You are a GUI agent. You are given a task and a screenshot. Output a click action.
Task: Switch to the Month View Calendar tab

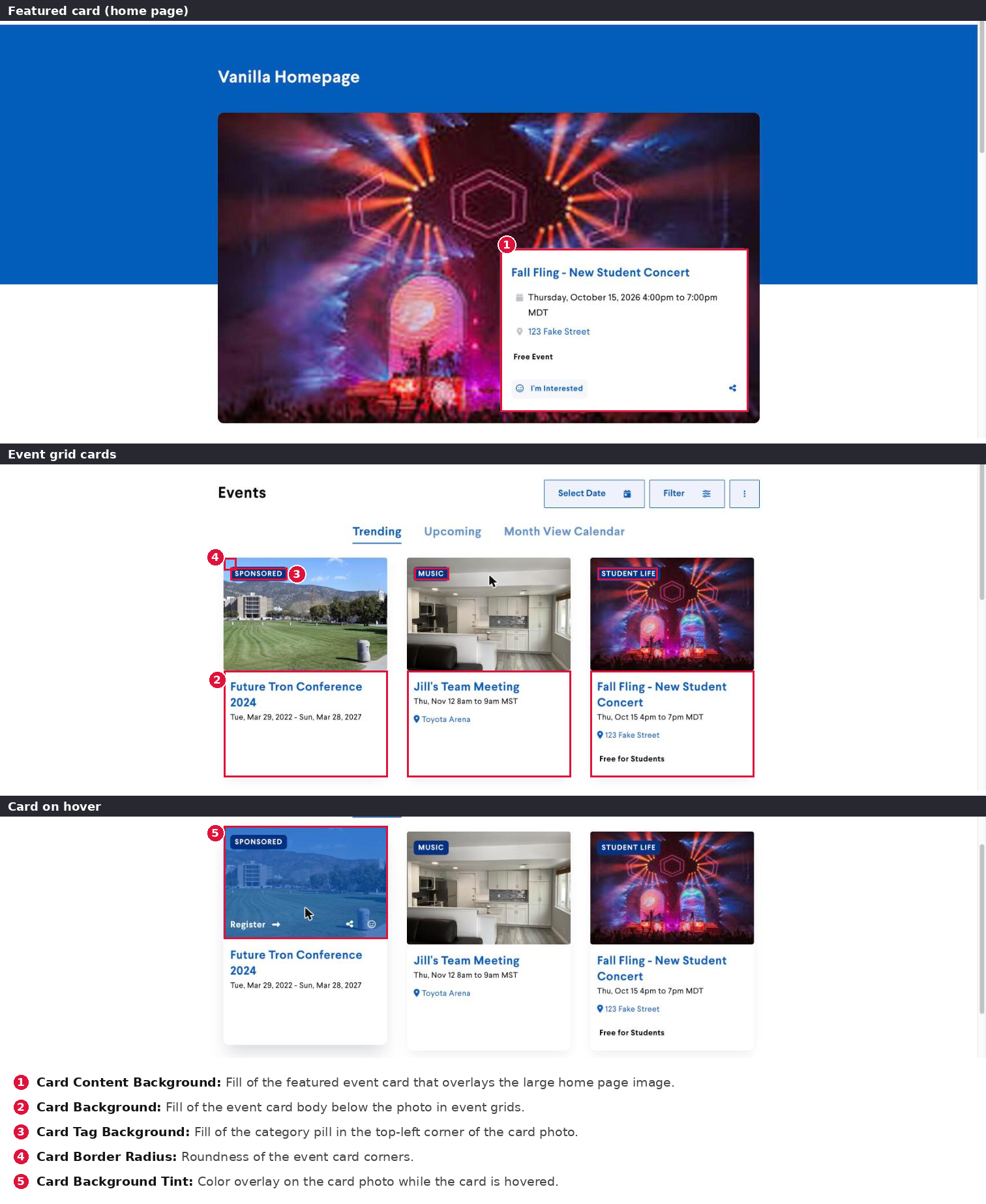564,532
